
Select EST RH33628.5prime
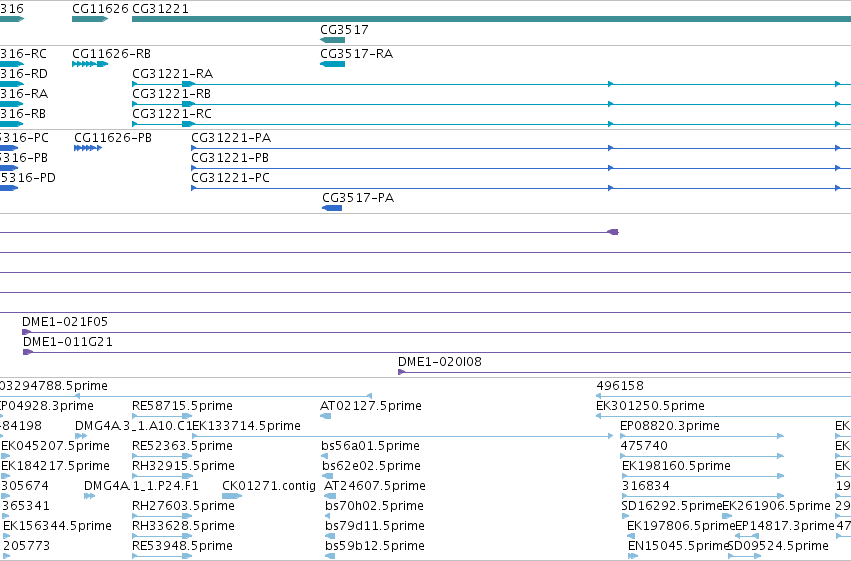pyautogui.click(x=183, y=526)
